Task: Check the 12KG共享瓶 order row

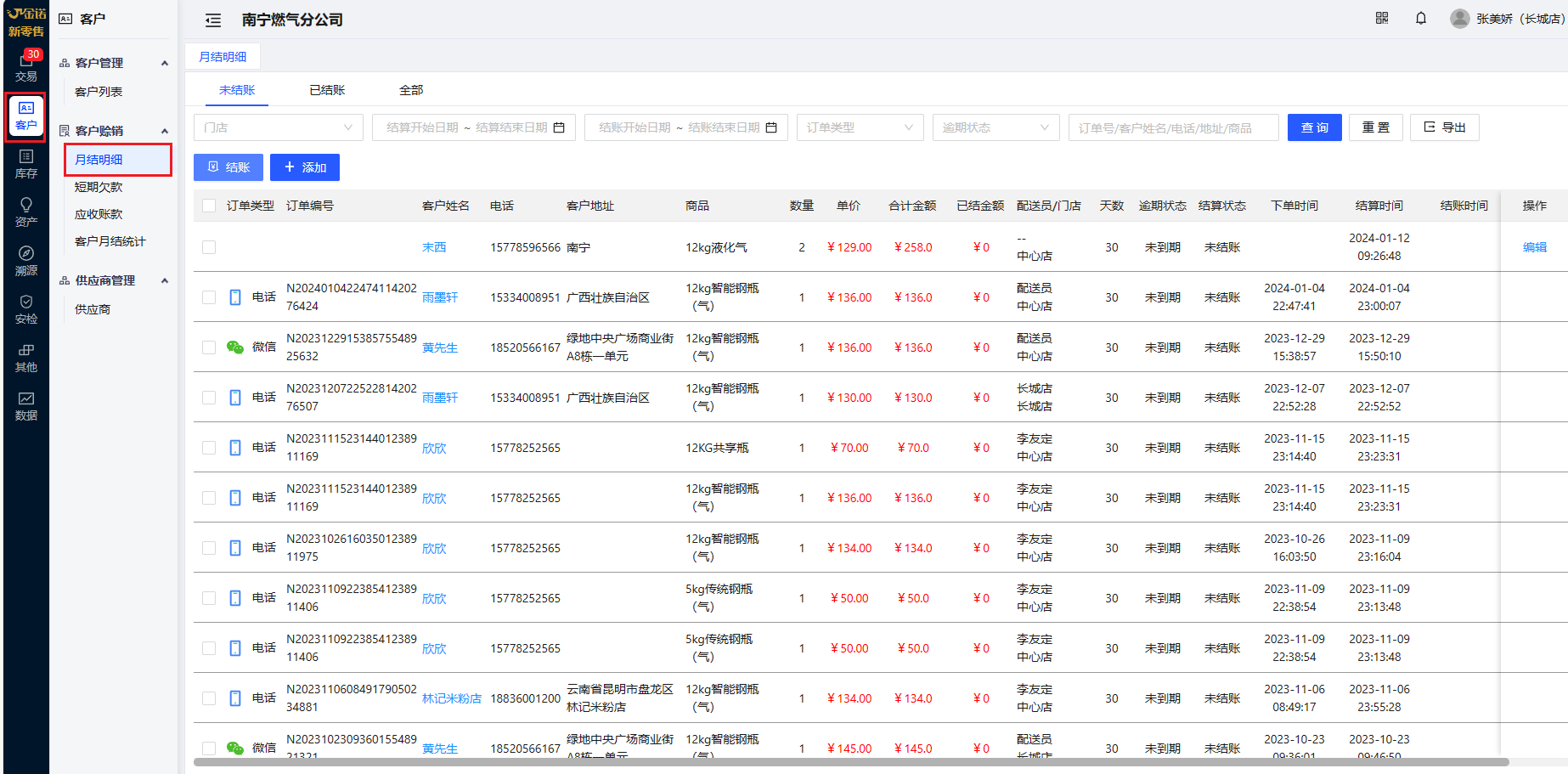Action: (x=209, y=448)
